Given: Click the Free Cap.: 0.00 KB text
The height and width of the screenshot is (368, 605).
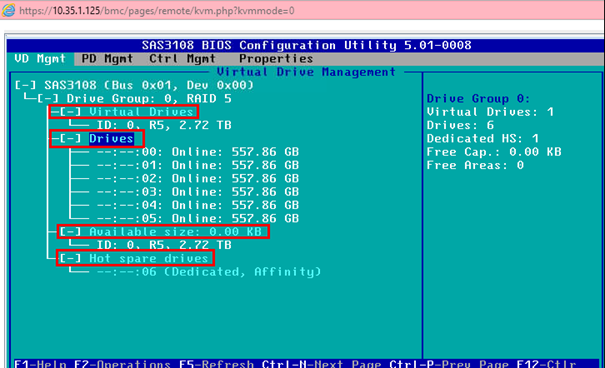Looking at the screenshot, I should (494, 152).
